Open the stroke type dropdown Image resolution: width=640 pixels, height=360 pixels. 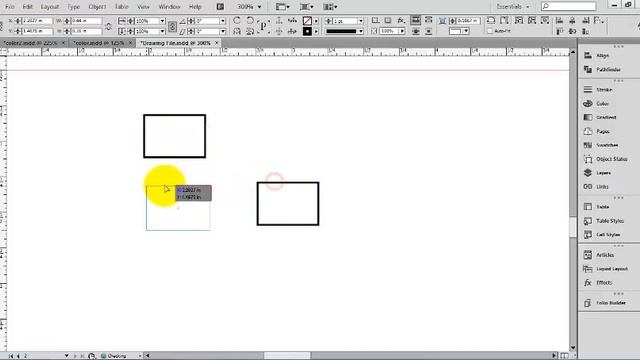tap(360, 31)
